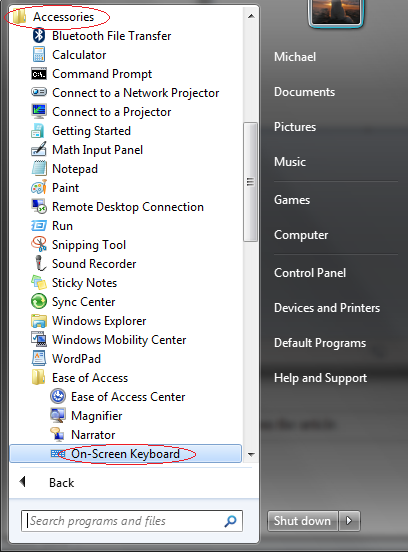Viewport: 408px width, 552px height.
Task: Open Computer from the Start menu
Action: 301,235
